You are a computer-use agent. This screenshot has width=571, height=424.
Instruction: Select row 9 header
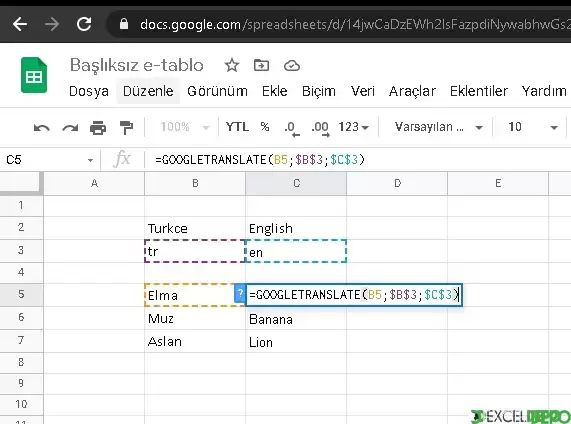coord(21,383)
